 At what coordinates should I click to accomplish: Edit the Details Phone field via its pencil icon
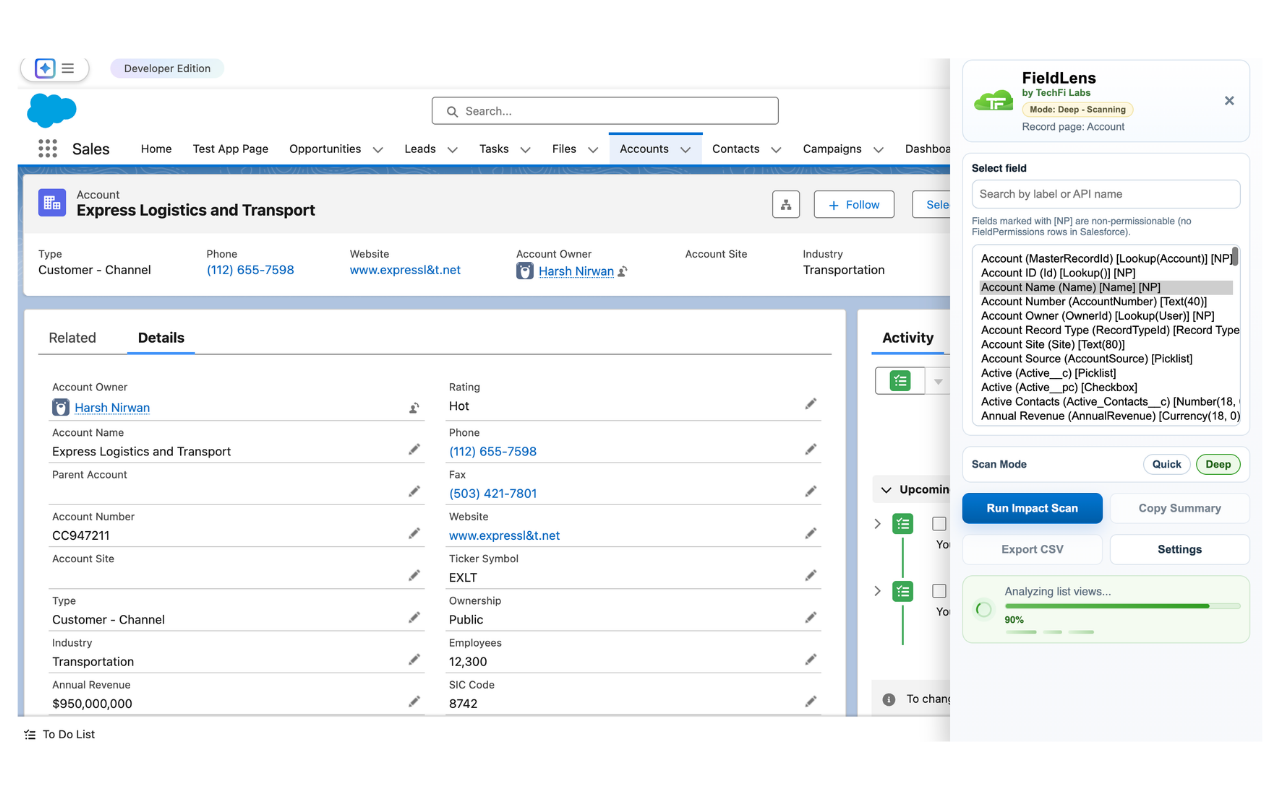click(811, 450)
